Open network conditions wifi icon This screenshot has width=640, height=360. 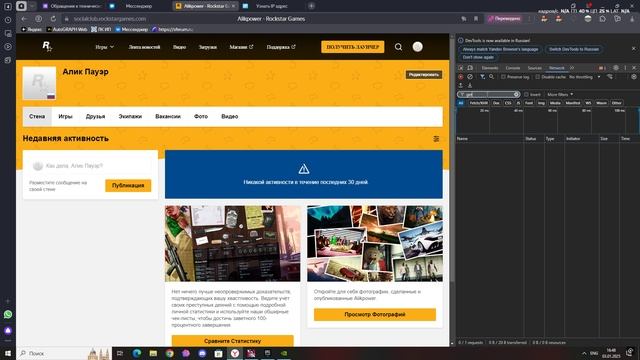(610, 77)
